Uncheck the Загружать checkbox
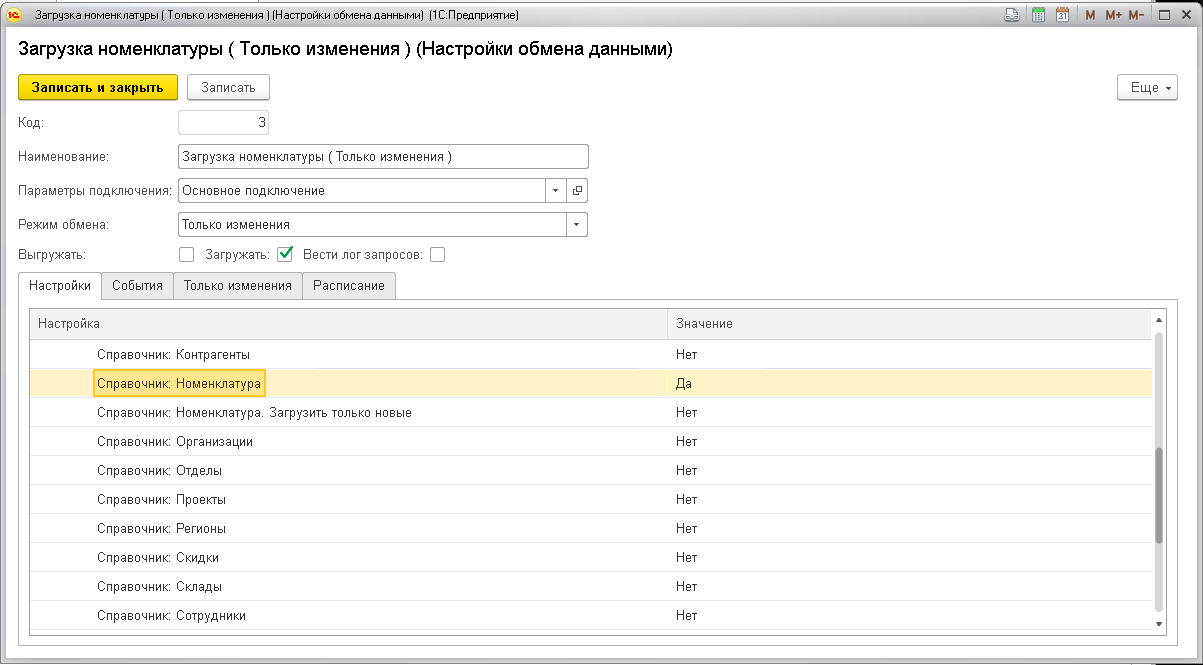Image resolution: width=1203 pixels, height=665 pixels. [285, 255]
